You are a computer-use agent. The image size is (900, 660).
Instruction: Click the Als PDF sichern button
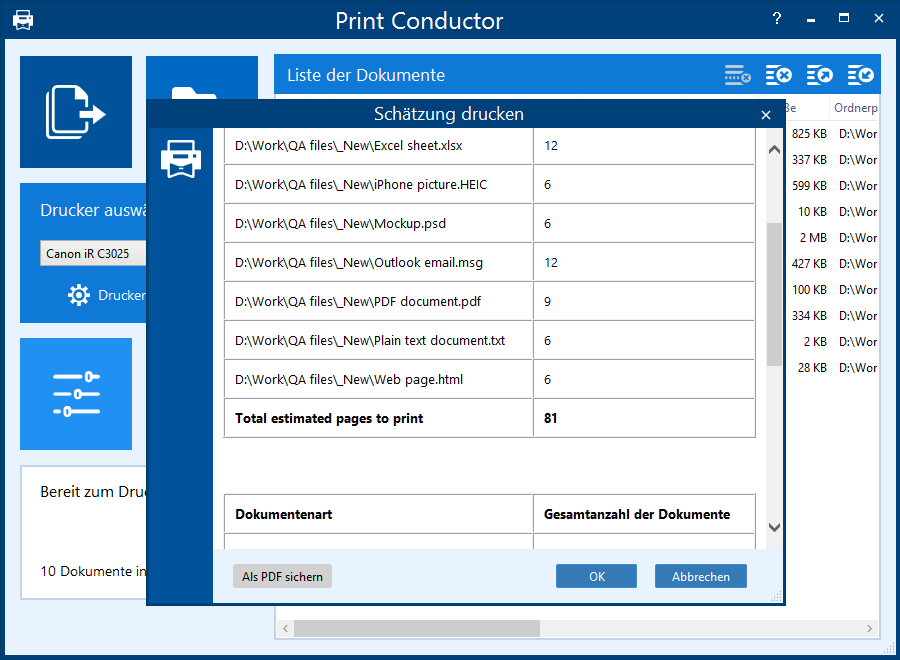[282, 576]
